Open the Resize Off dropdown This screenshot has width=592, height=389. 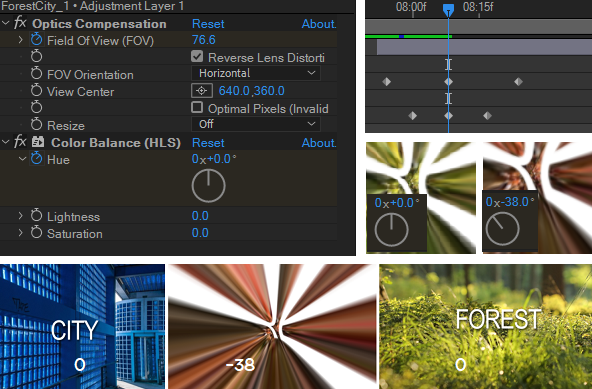coord(256,124)
